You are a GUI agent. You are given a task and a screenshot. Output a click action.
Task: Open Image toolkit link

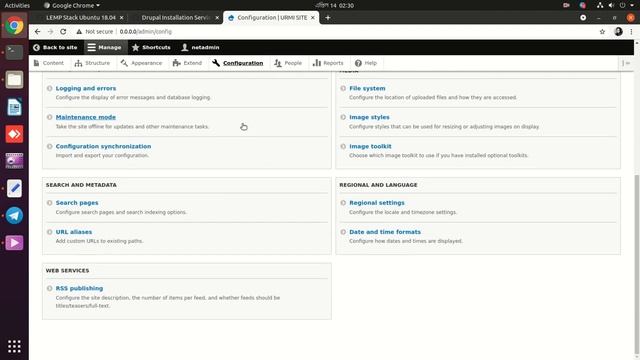(x=370, y=146)
